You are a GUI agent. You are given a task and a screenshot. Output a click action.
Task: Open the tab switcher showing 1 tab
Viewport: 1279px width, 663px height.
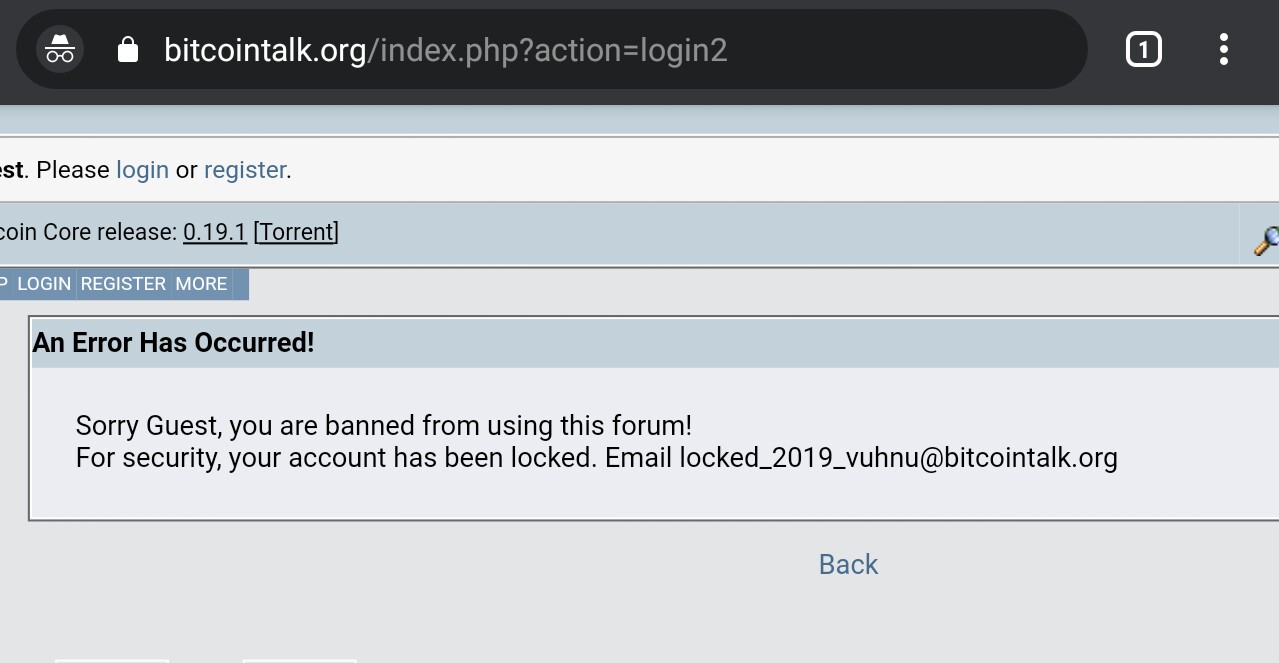pos(1143,49)
